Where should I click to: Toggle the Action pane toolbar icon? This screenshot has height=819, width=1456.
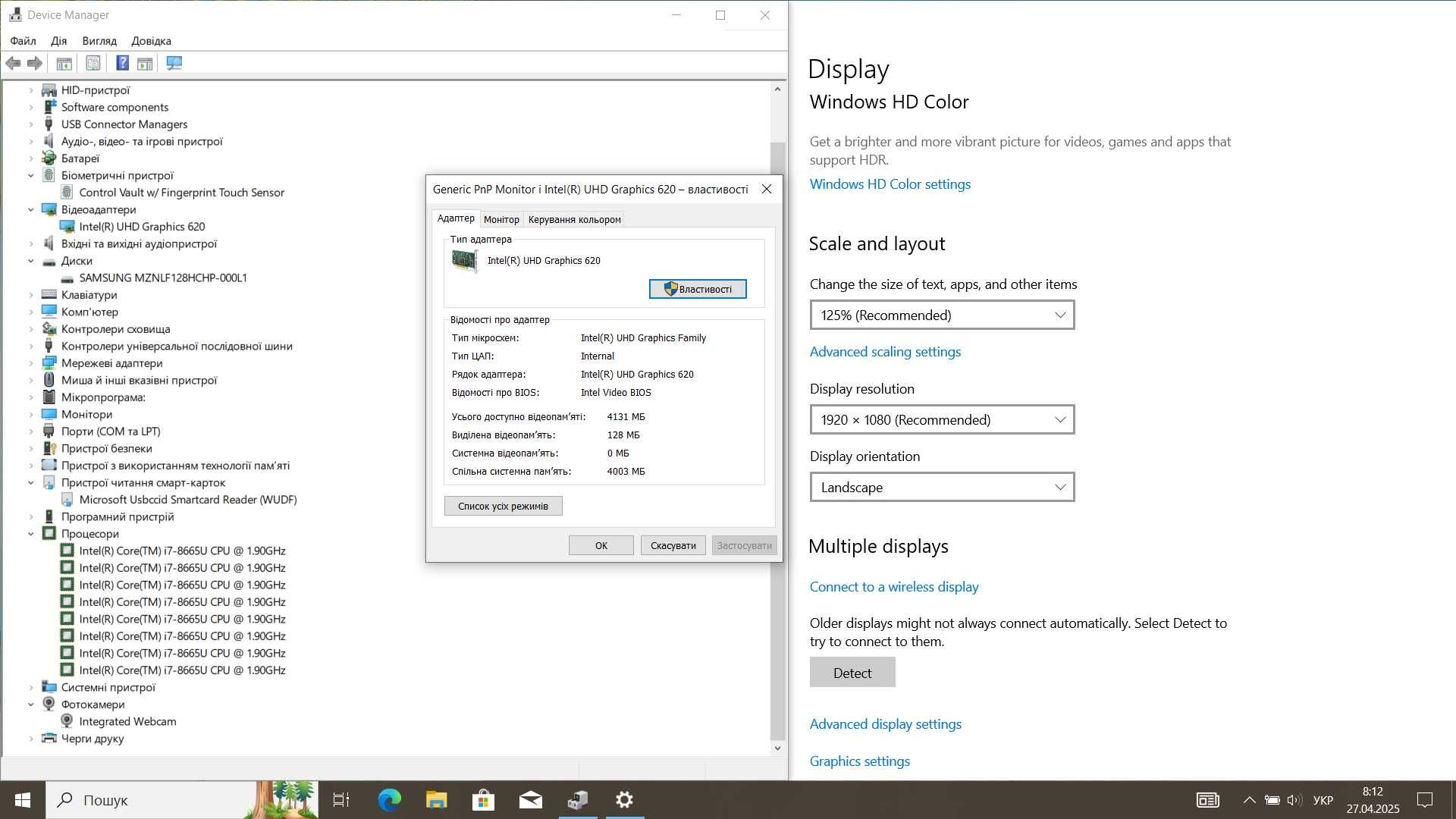pyautogui.click(x=145, y=64)
